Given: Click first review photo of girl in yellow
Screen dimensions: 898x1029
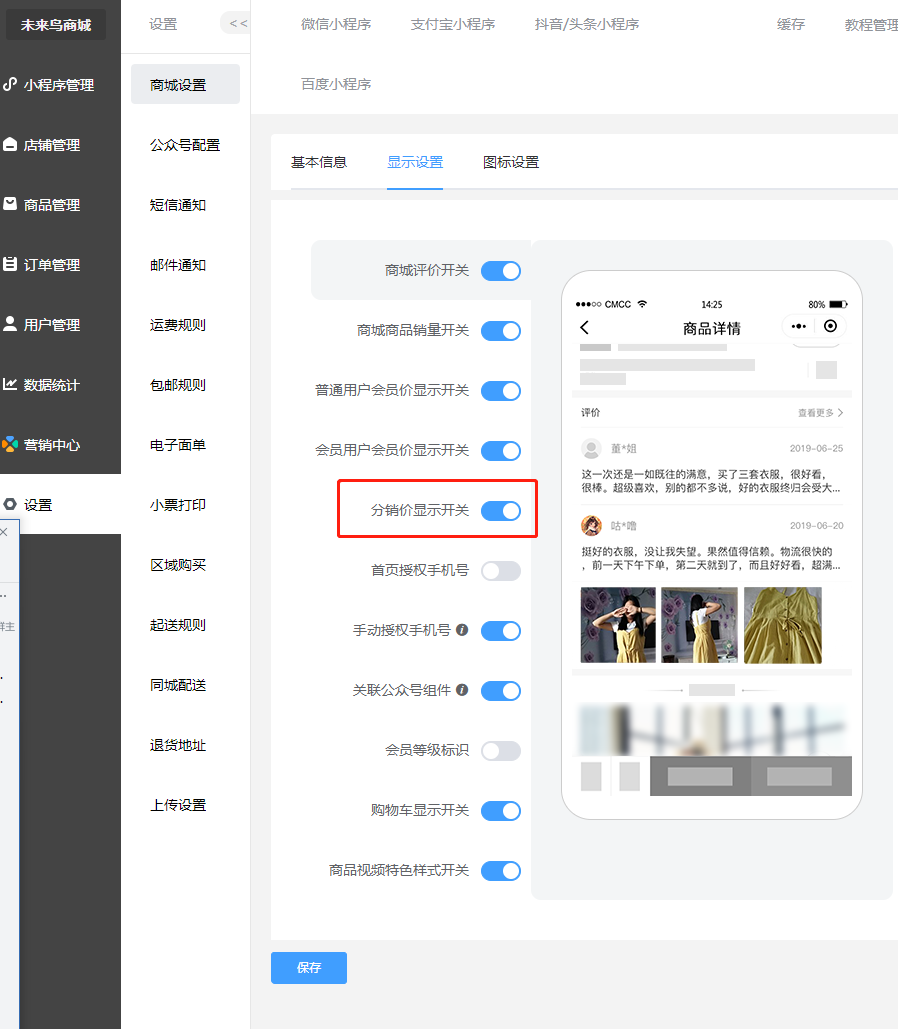Looking at the screenshot, I should pos(618,625).
